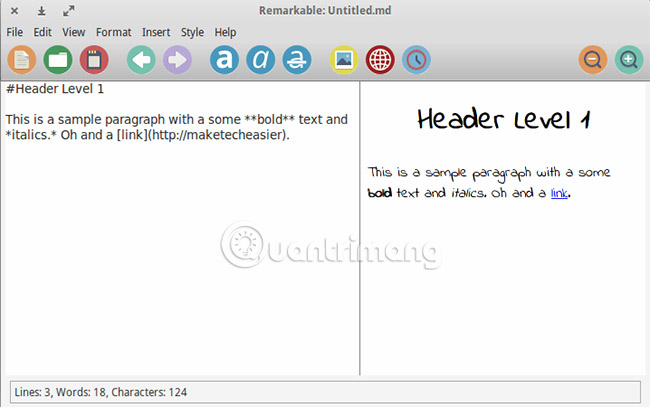Create a new document with the orange page icon
Screen dimensions: 650x407
[22, 60]
